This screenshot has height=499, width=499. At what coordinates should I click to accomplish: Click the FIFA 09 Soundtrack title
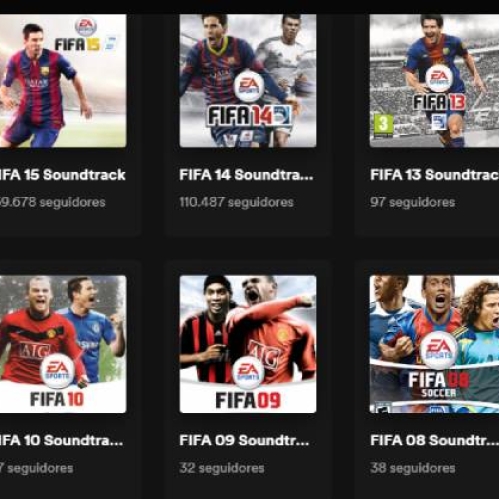(x=244, y=440)
